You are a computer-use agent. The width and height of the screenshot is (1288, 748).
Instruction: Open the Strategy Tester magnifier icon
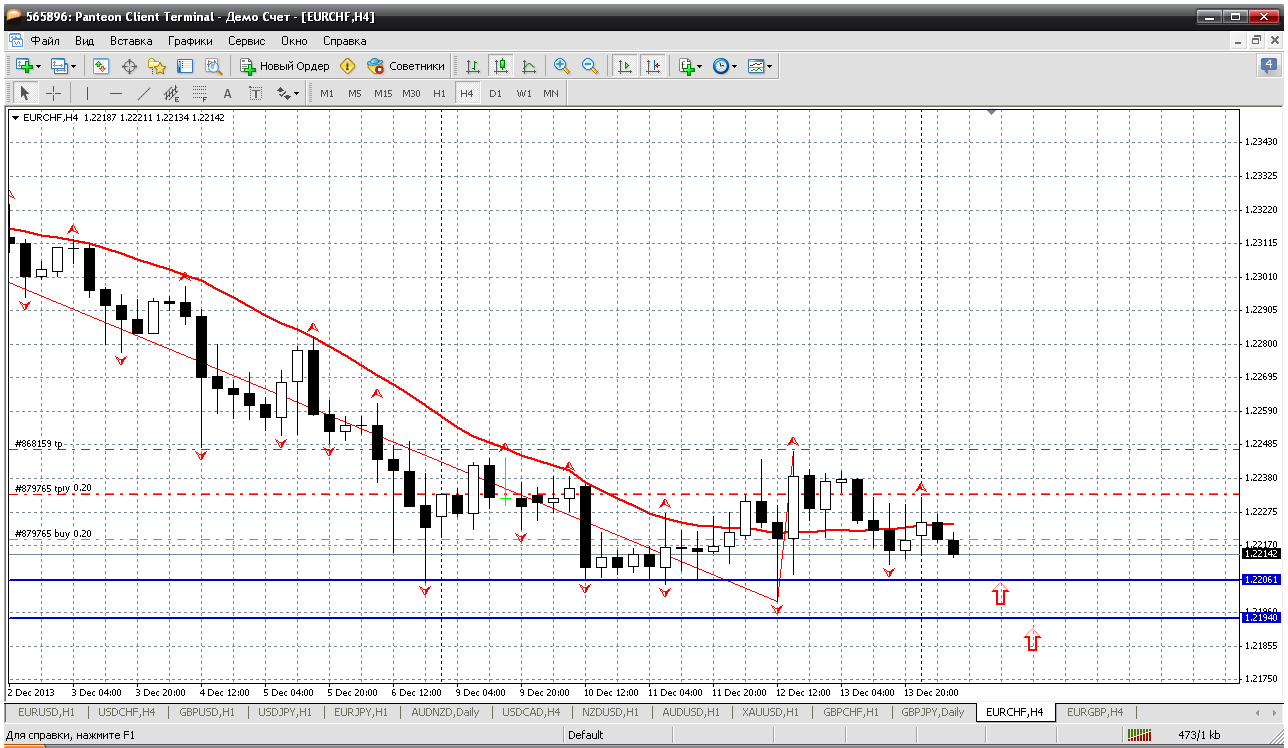click(x=213, y=66)
